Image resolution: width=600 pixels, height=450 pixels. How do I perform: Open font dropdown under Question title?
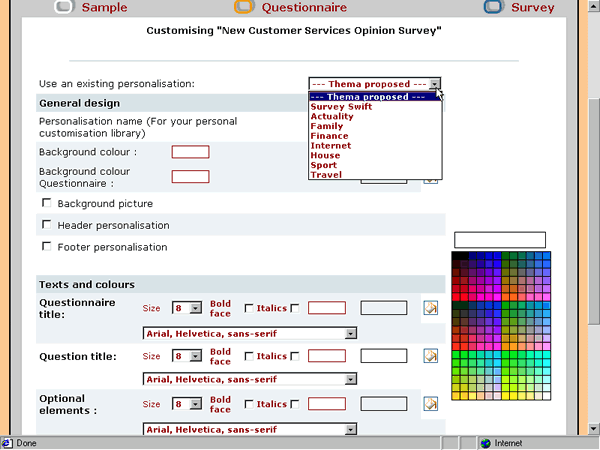tap(351, 379)
